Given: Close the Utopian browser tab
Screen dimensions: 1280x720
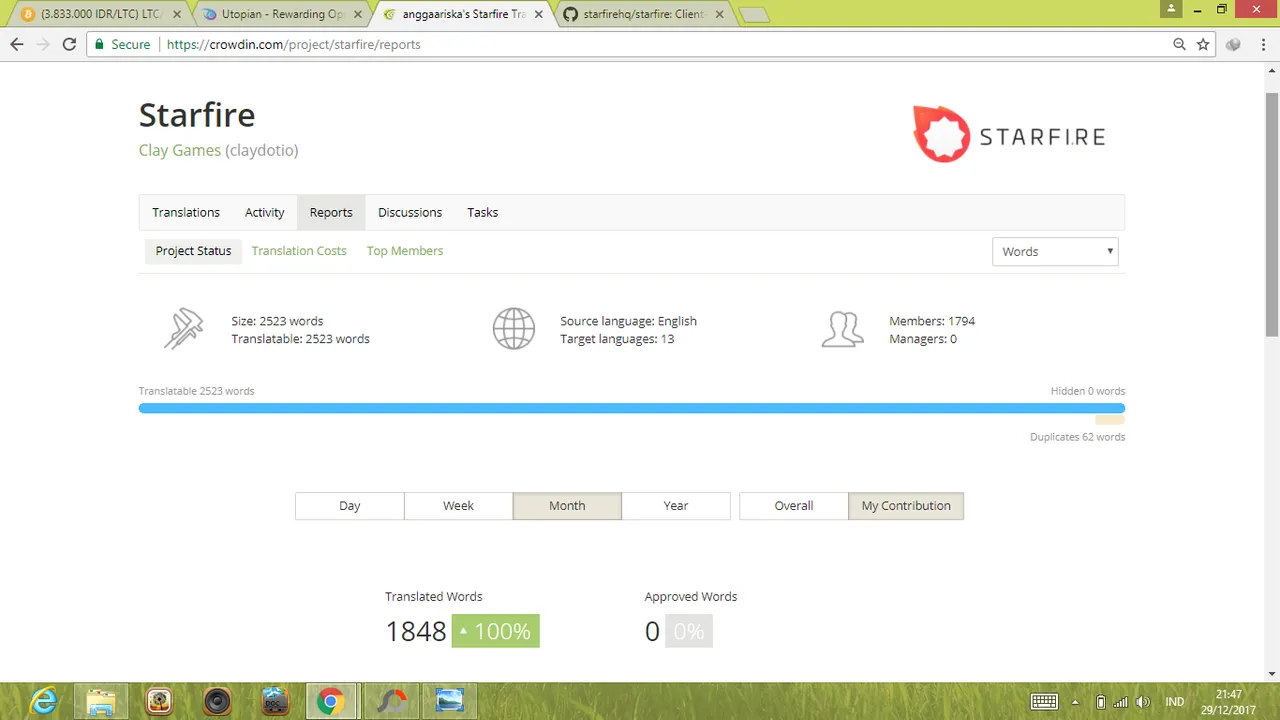Looking at the screenshot, I should pos(358,15).
